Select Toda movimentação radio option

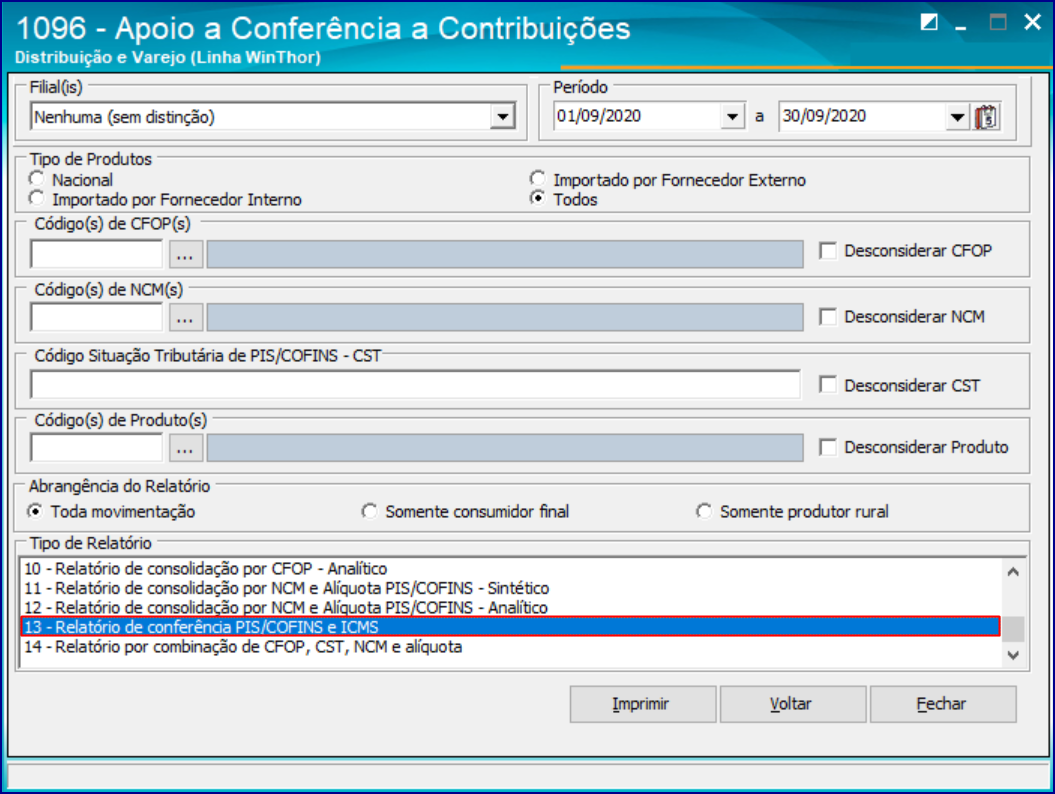(35, 511)
